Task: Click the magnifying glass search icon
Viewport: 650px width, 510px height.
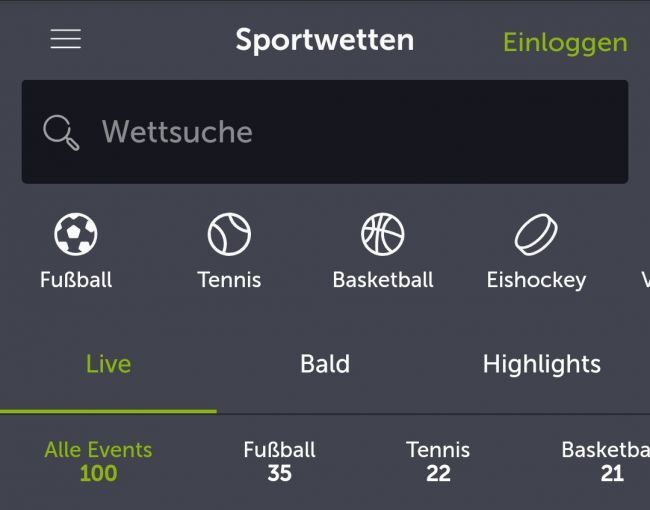Action: point(61,132)
